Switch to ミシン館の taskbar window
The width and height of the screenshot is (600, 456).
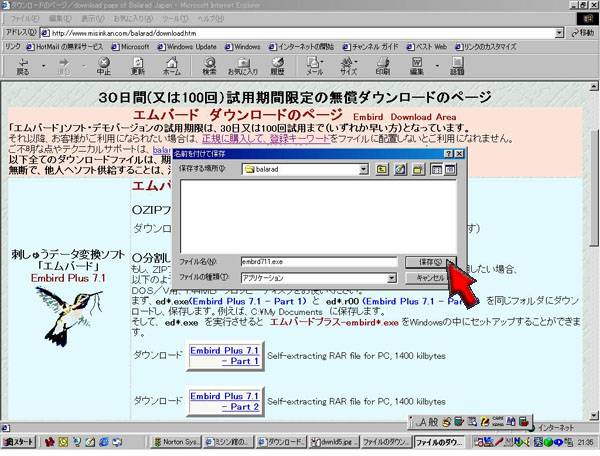pyautogui.click(x=228, y=442)
